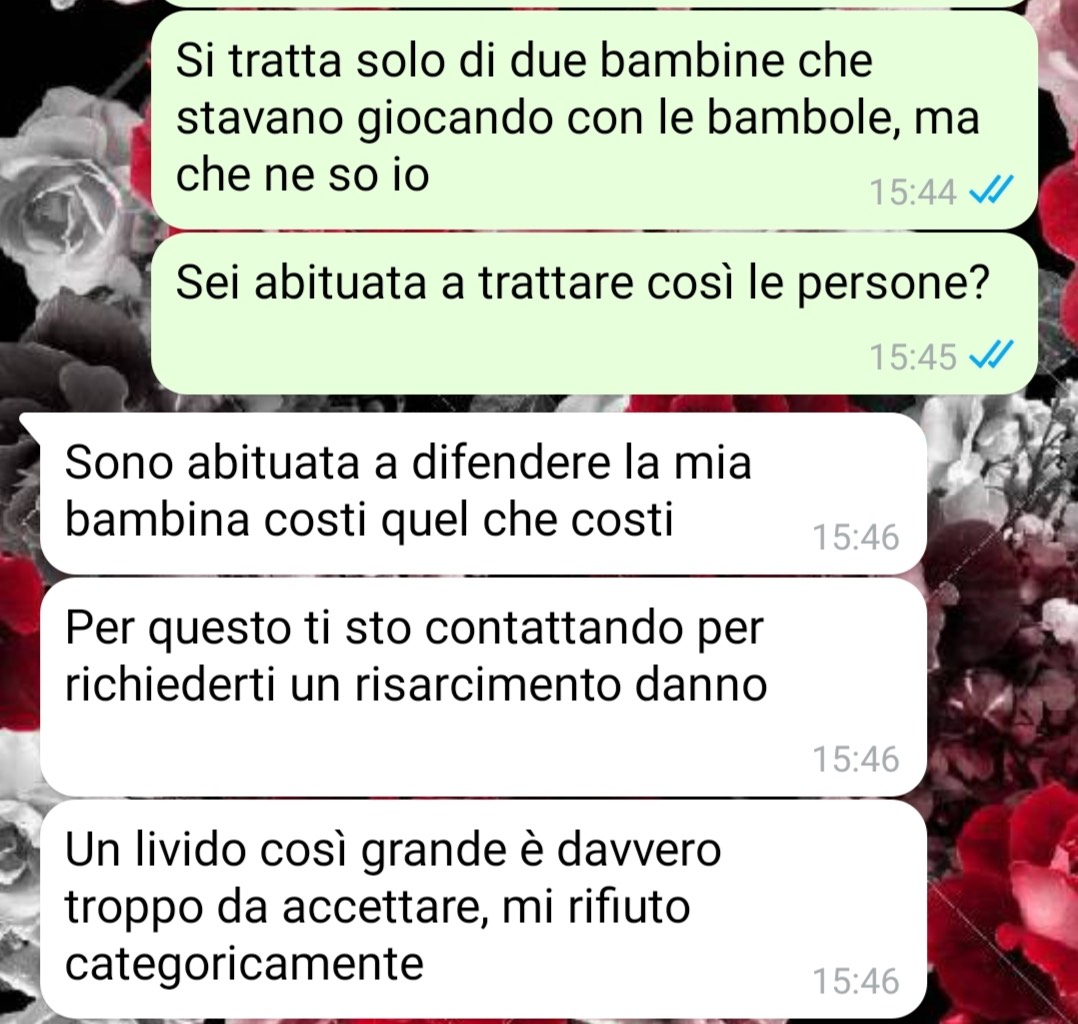This screenshot has width=1078, height=1024.
Task: Tap the 15:46 timestamp next to 'categoricamente'
Action: click(x=855, y=981)
